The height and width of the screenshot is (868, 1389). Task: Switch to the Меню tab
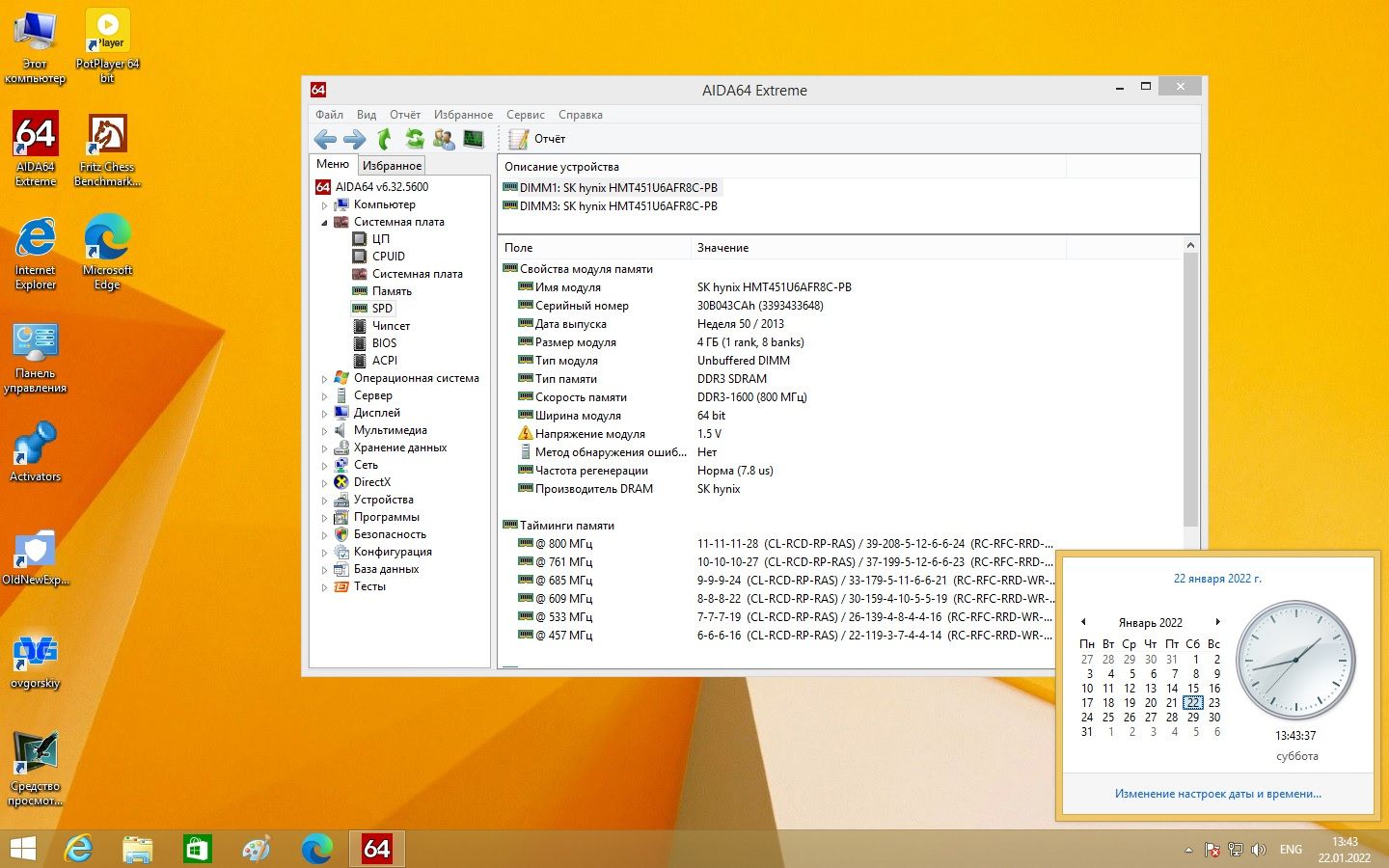click(333, 164)
